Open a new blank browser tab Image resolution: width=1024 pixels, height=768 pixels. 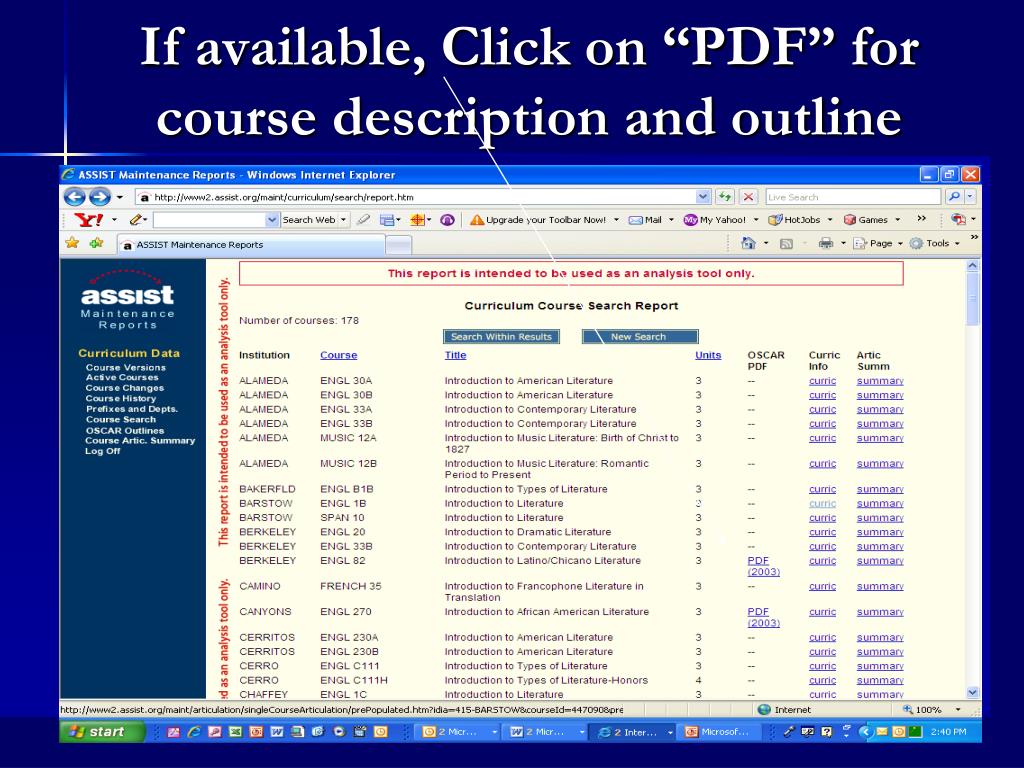coord(398,245)
